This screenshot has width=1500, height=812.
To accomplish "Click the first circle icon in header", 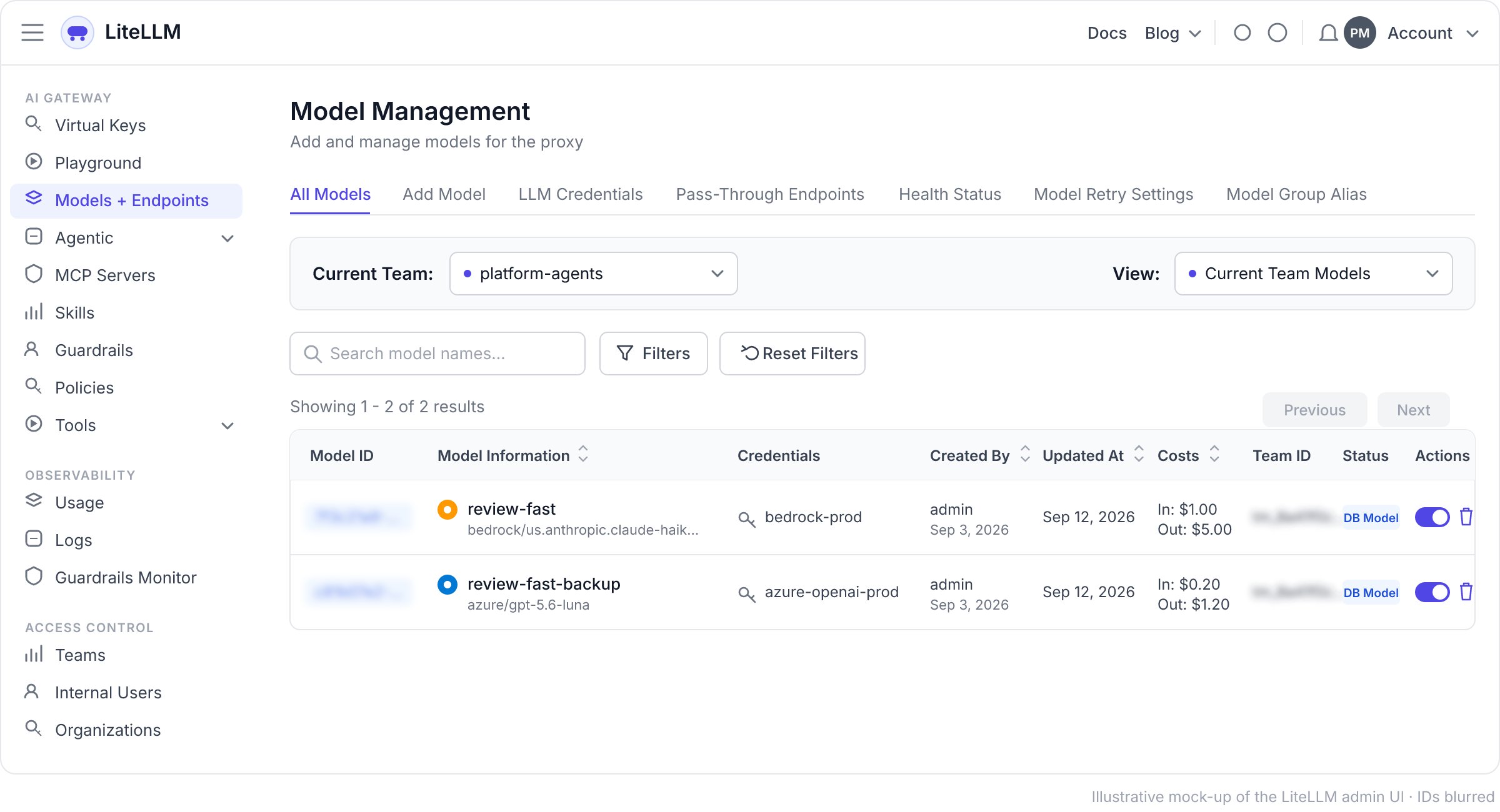I will pyautogui.click(x=1242, y=32).
